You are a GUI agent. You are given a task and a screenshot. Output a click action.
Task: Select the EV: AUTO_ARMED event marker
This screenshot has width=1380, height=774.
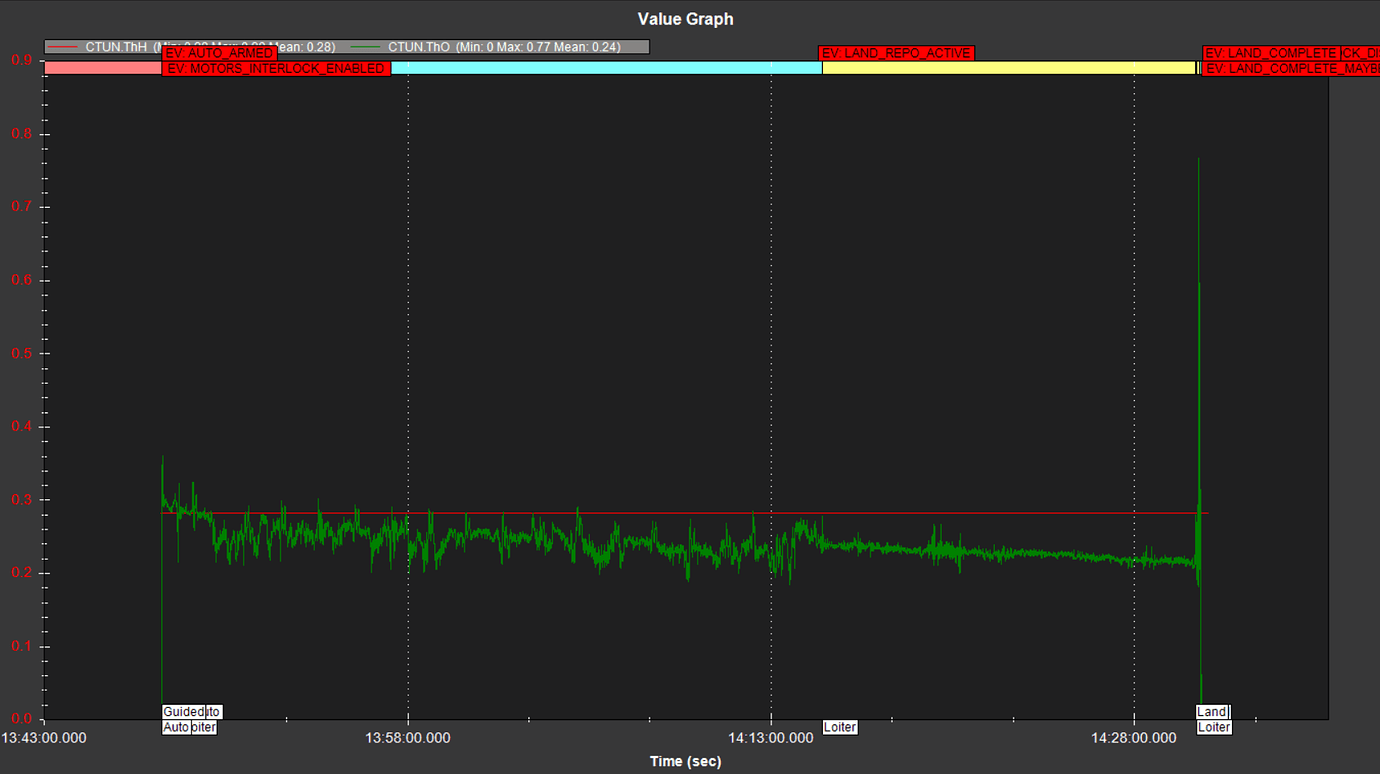point(219,53)
